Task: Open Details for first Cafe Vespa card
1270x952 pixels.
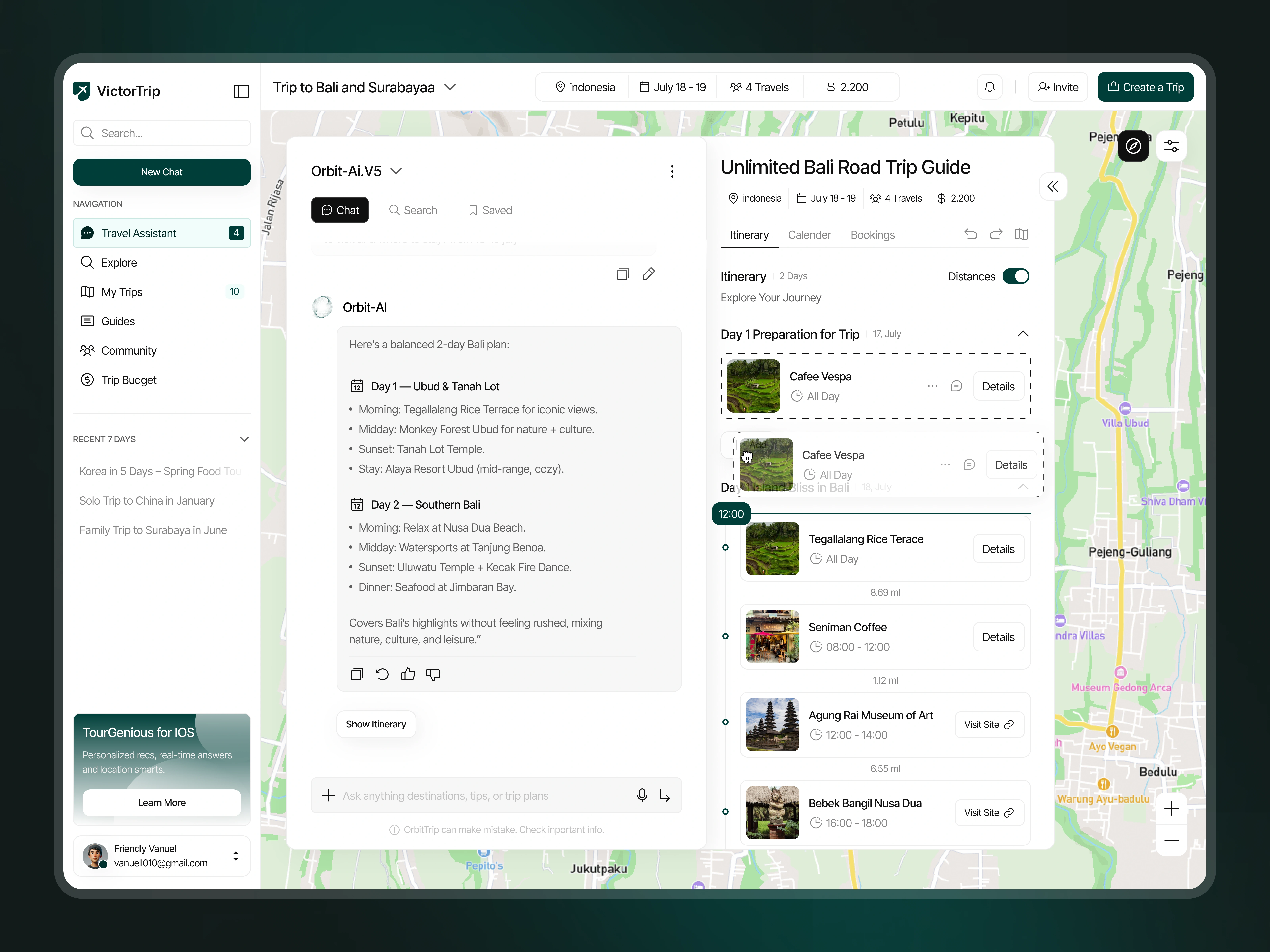Action: [x=998, y=386]
